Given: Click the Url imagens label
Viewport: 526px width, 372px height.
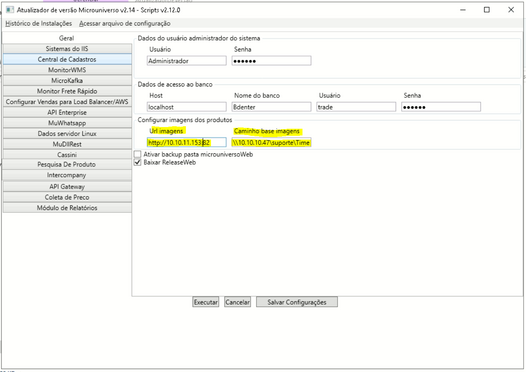Looking at the screenshot, I should tap(167, 131).
